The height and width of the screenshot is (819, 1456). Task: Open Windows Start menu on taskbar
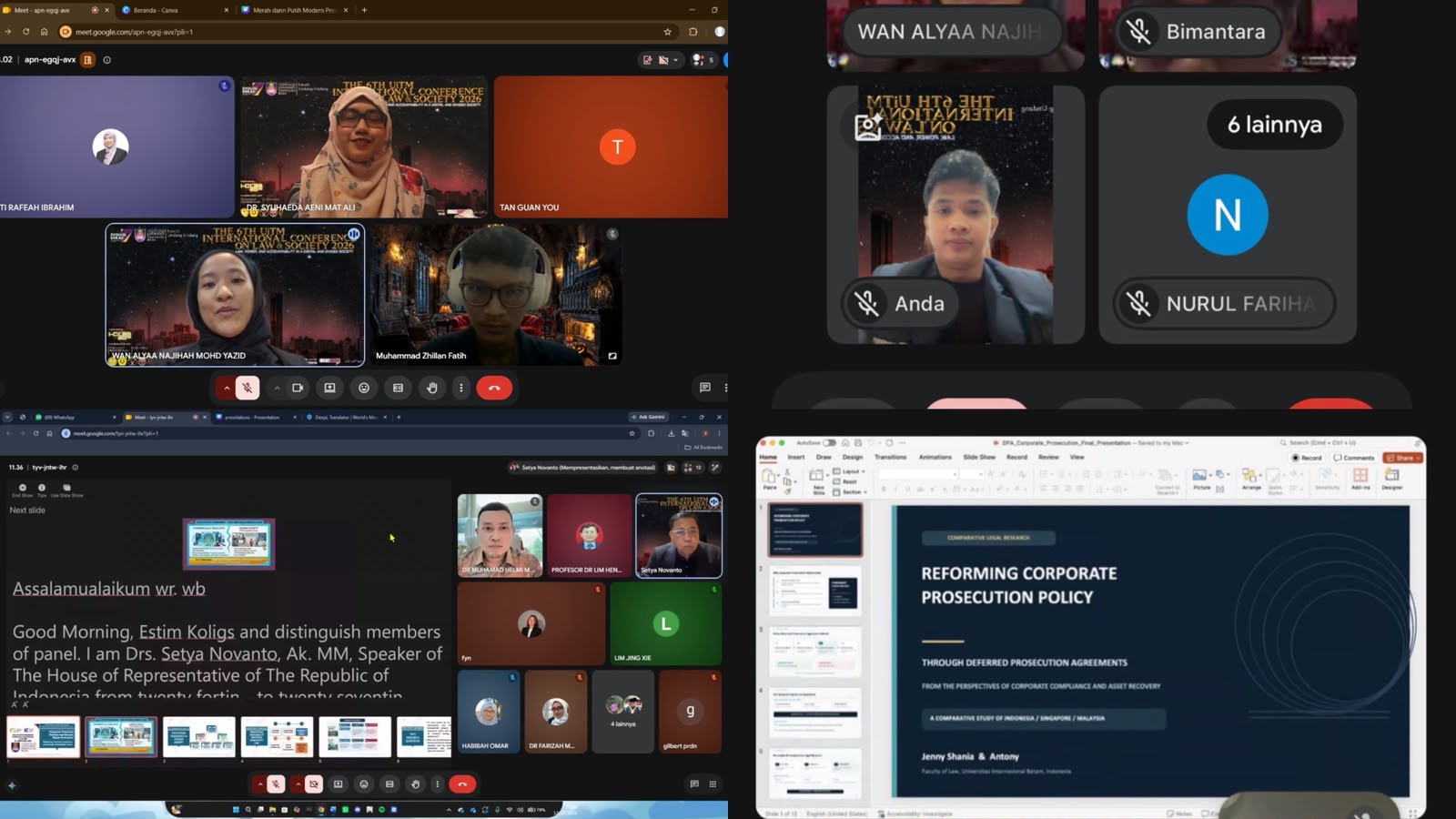pyautogui.click(x=236, y=809)
